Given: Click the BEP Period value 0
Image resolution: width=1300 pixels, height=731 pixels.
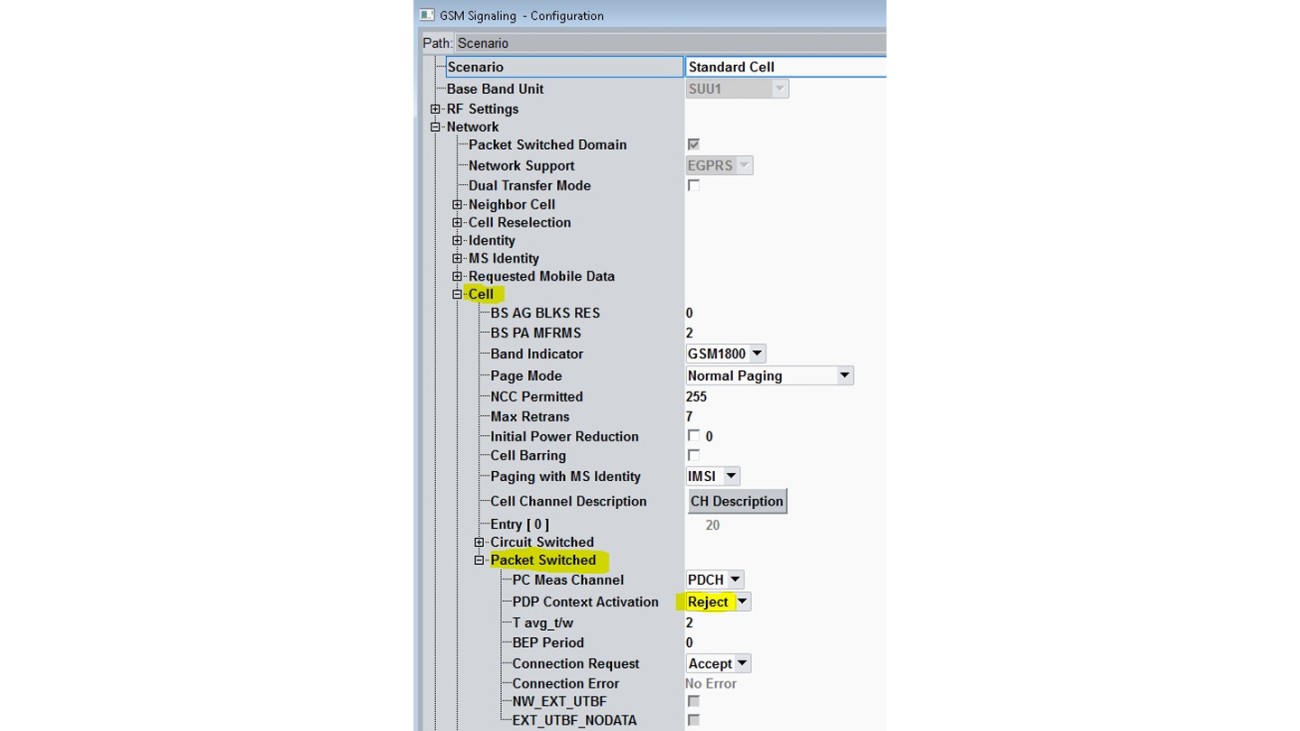Looking at the screenshot, I should pos(689,642).
